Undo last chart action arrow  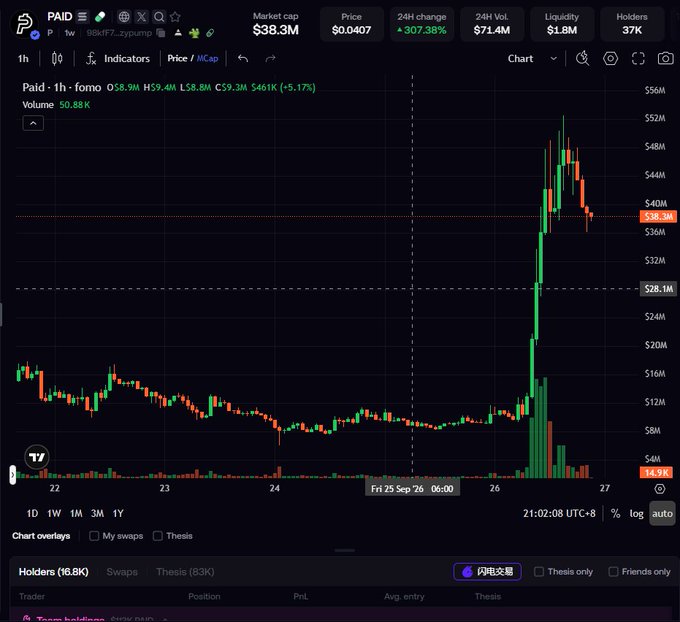click(x=243, y=58)
